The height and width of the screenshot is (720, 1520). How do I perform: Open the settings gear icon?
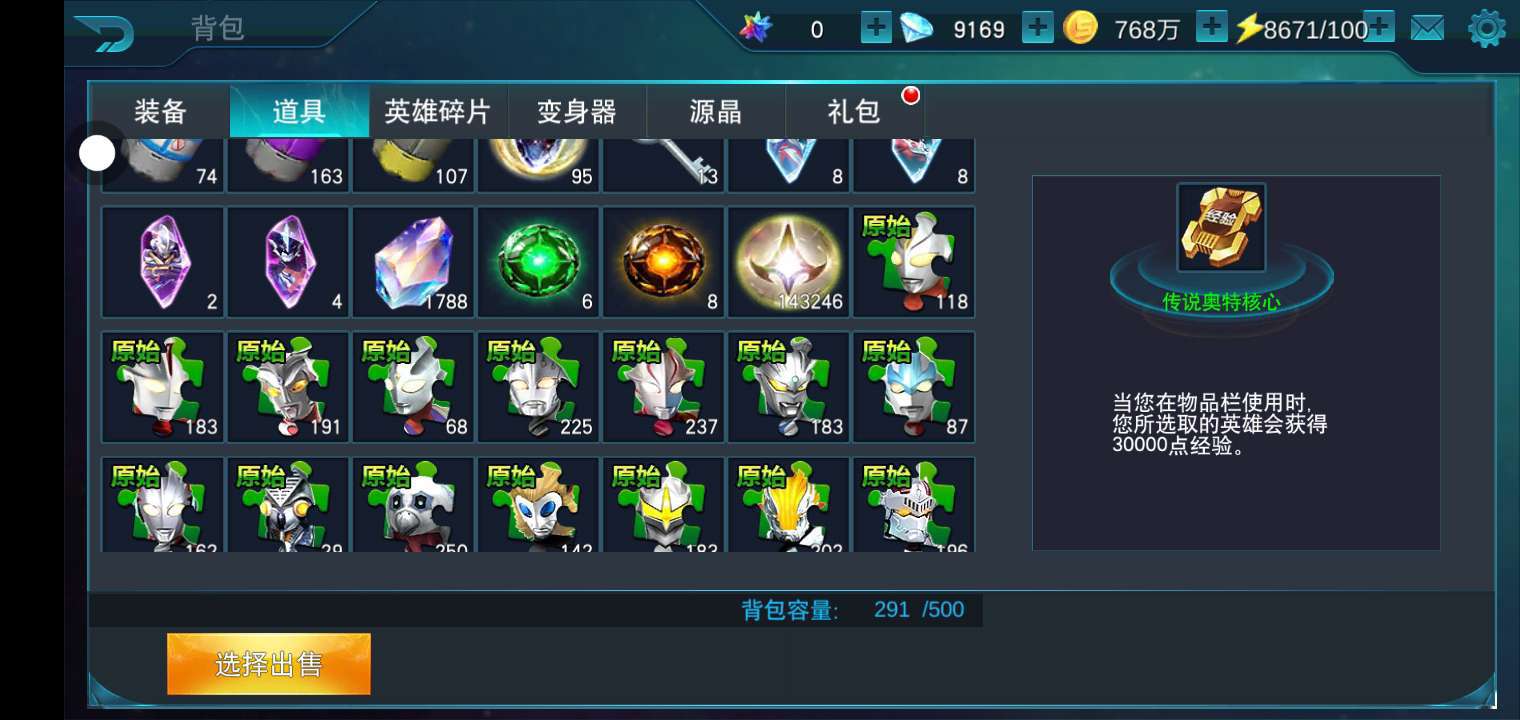(1486, 29)
